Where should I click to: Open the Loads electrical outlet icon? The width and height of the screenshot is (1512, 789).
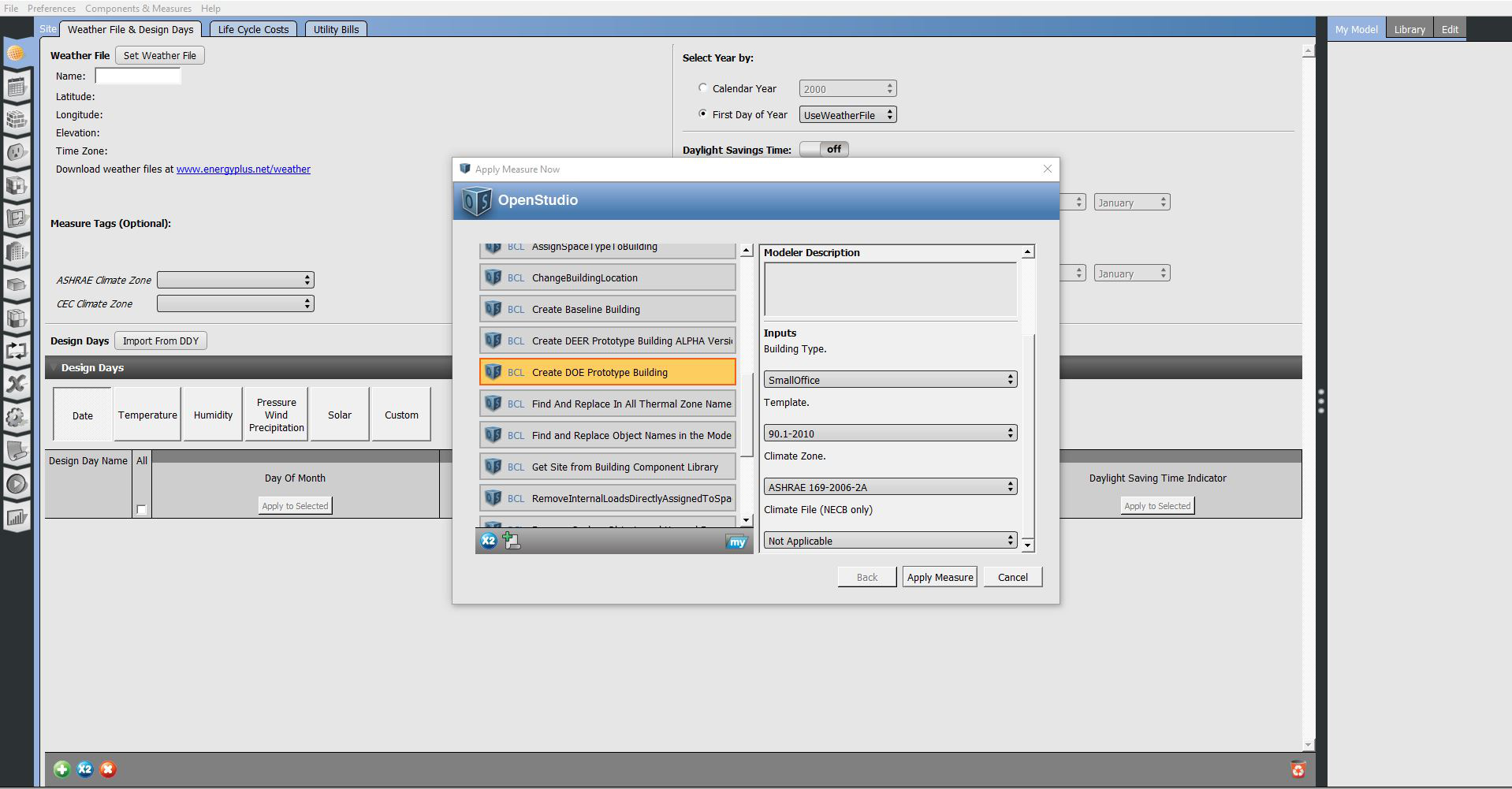pos(16,153)
